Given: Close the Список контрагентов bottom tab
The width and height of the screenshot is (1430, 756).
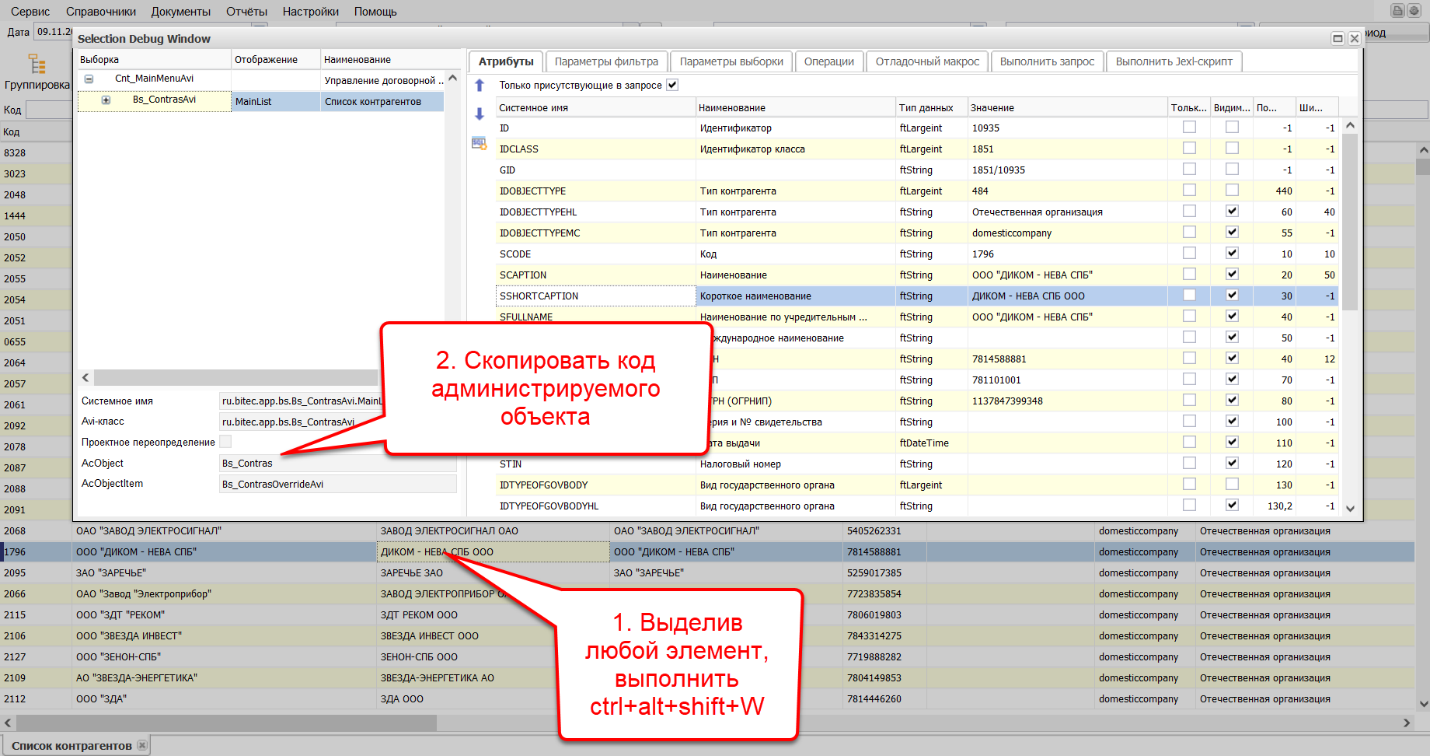Looking at the screenshot, I should tap(142, 746).
